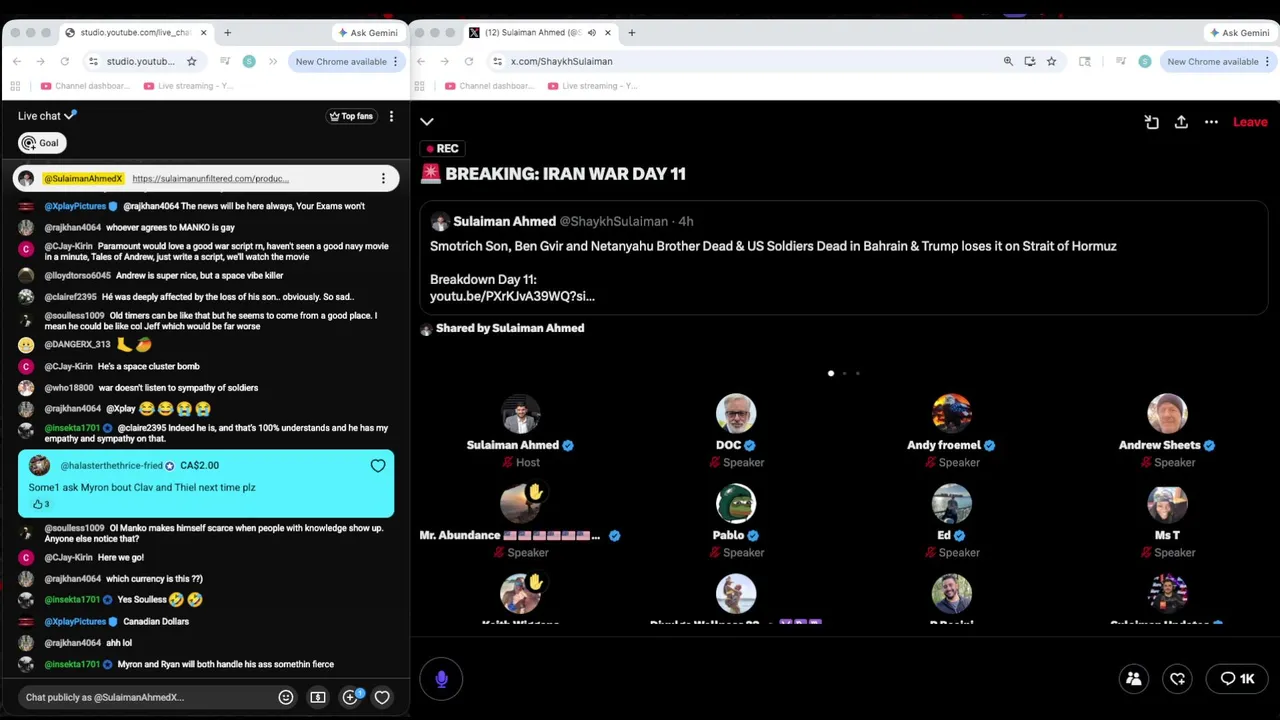Select the studio.youtube.com live_chat tab
1280x720 pixels.
click(x=136, y=33)
